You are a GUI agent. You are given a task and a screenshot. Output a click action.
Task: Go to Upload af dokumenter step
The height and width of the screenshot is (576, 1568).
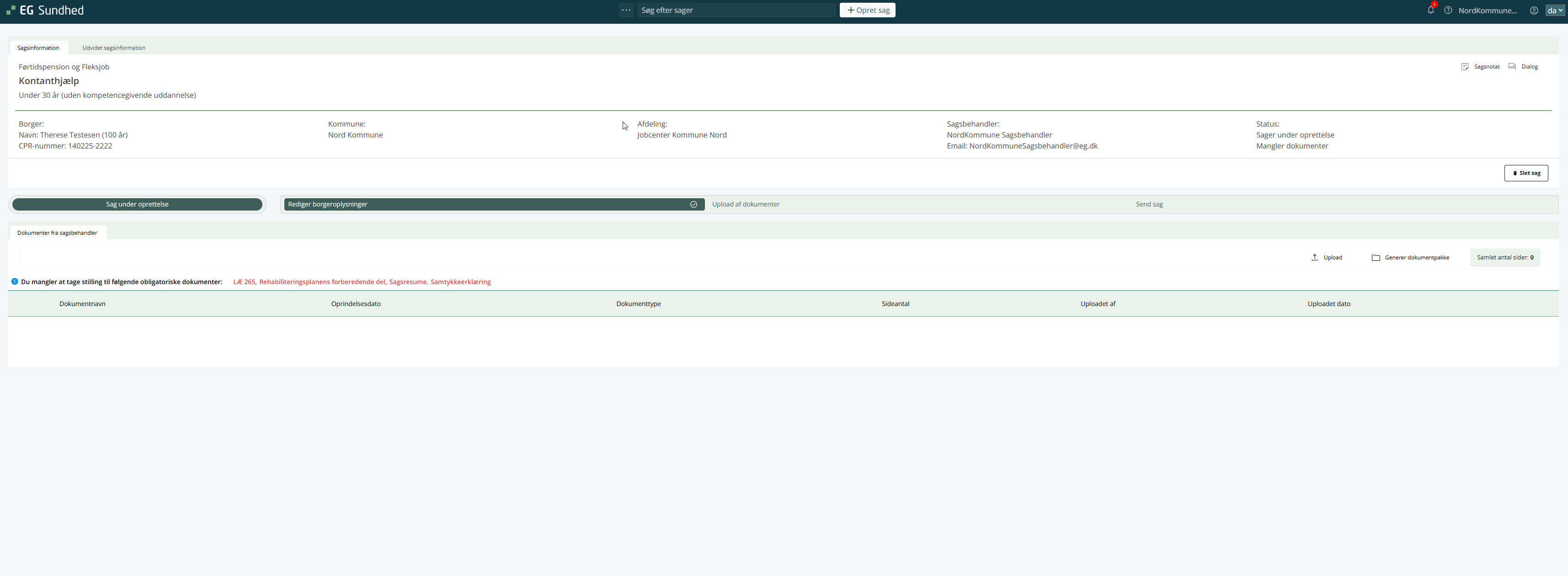tap(746, 204)
